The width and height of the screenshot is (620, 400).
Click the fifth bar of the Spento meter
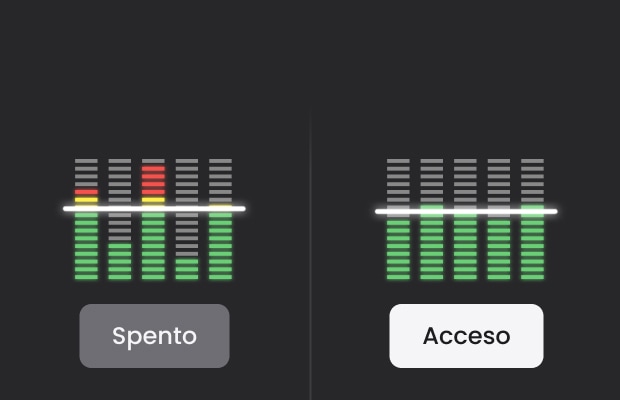[221, 219]
